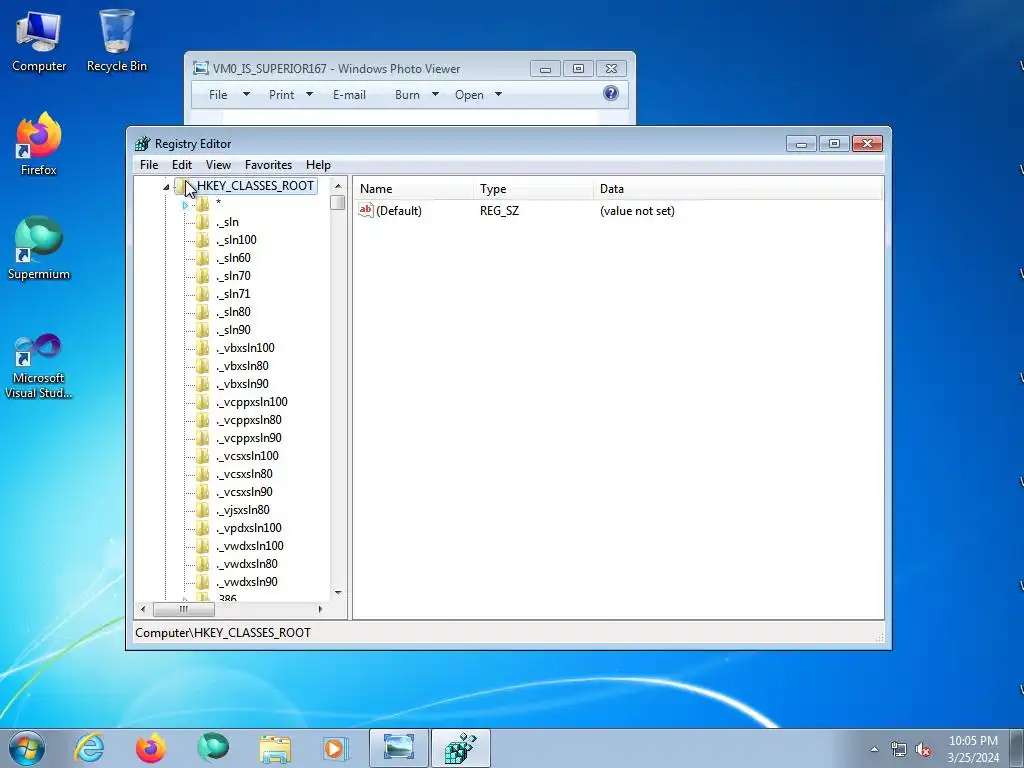Open Internet Explorer from the taskbar
This screenshot has height=768, width=1024.
pos(89,748)
